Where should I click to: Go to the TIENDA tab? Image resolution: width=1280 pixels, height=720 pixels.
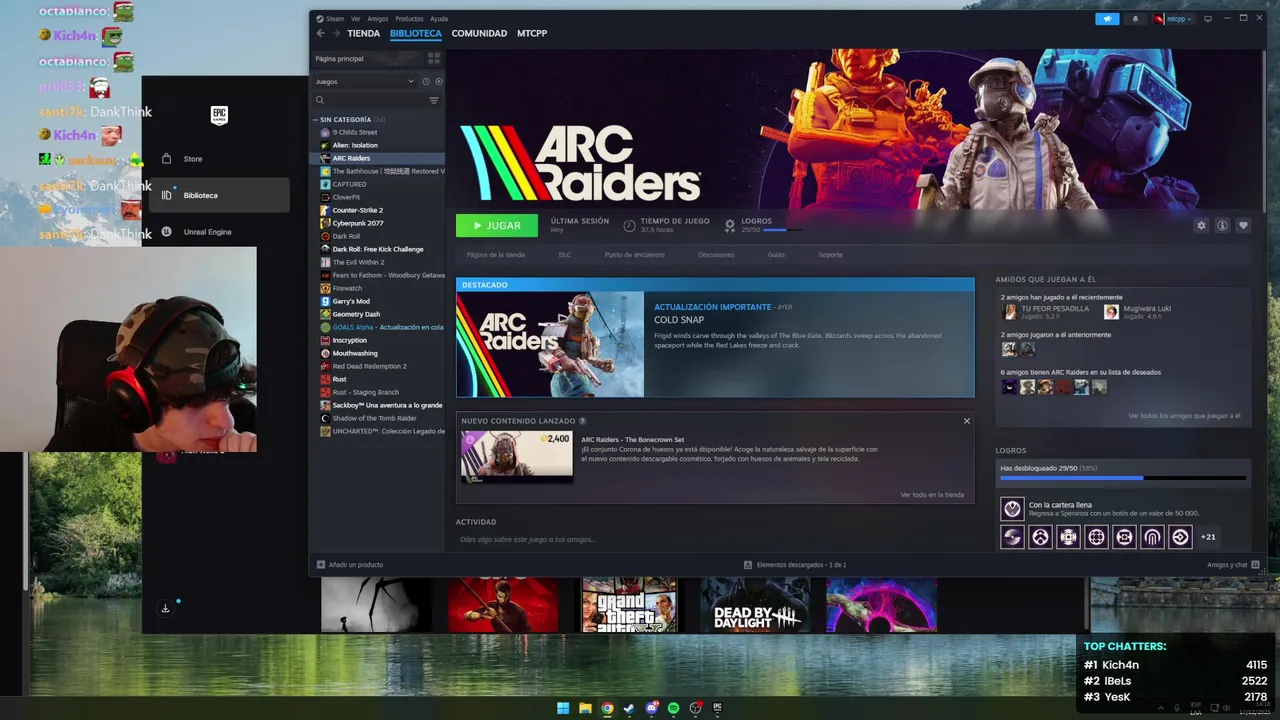[363, 33]
